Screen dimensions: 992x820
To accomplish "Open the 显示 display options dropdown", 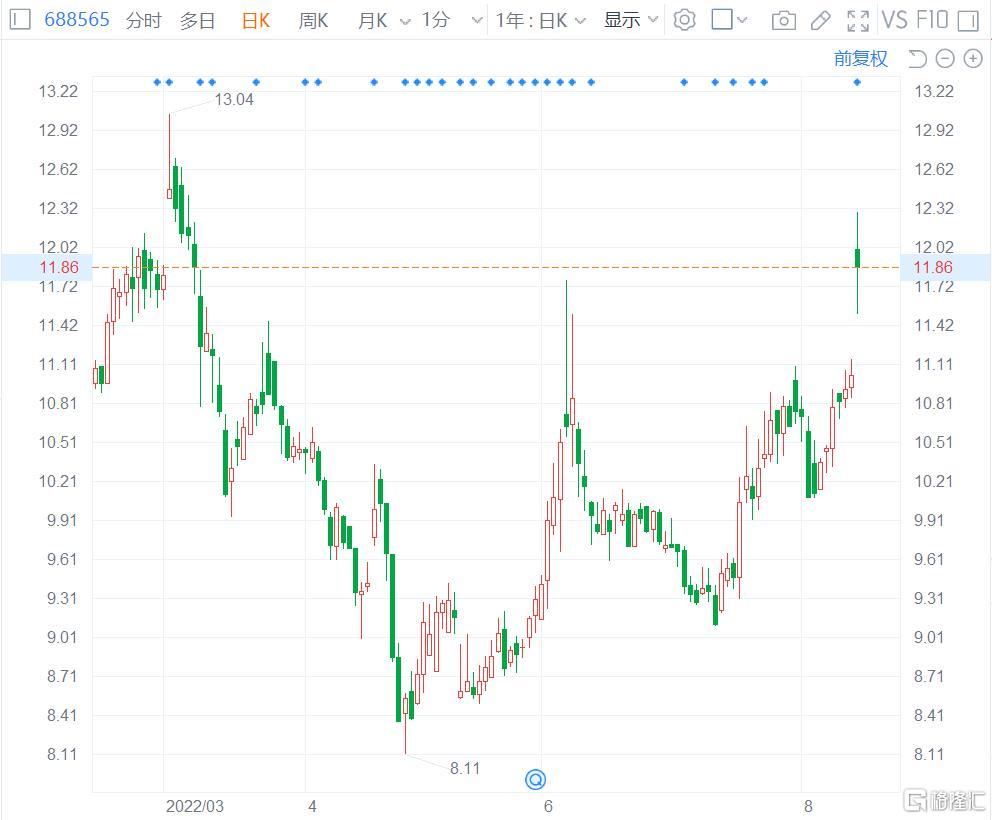I will pyautogui.click(x=631, y=20).
